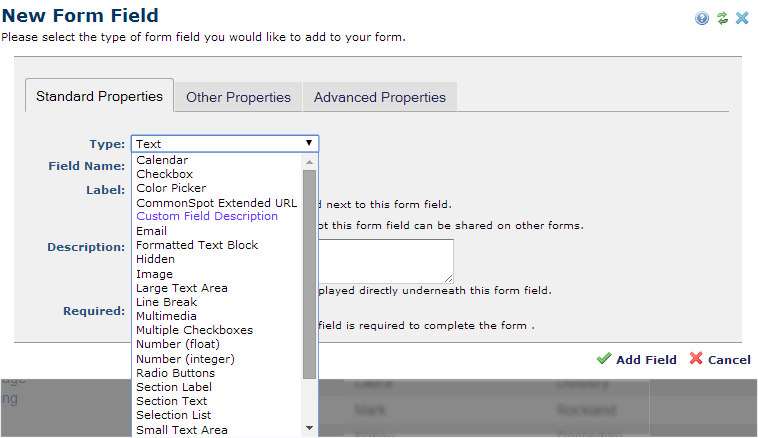Choose Calendar from the Type list
Screen dimensions: 758x438
pos(162,160)
